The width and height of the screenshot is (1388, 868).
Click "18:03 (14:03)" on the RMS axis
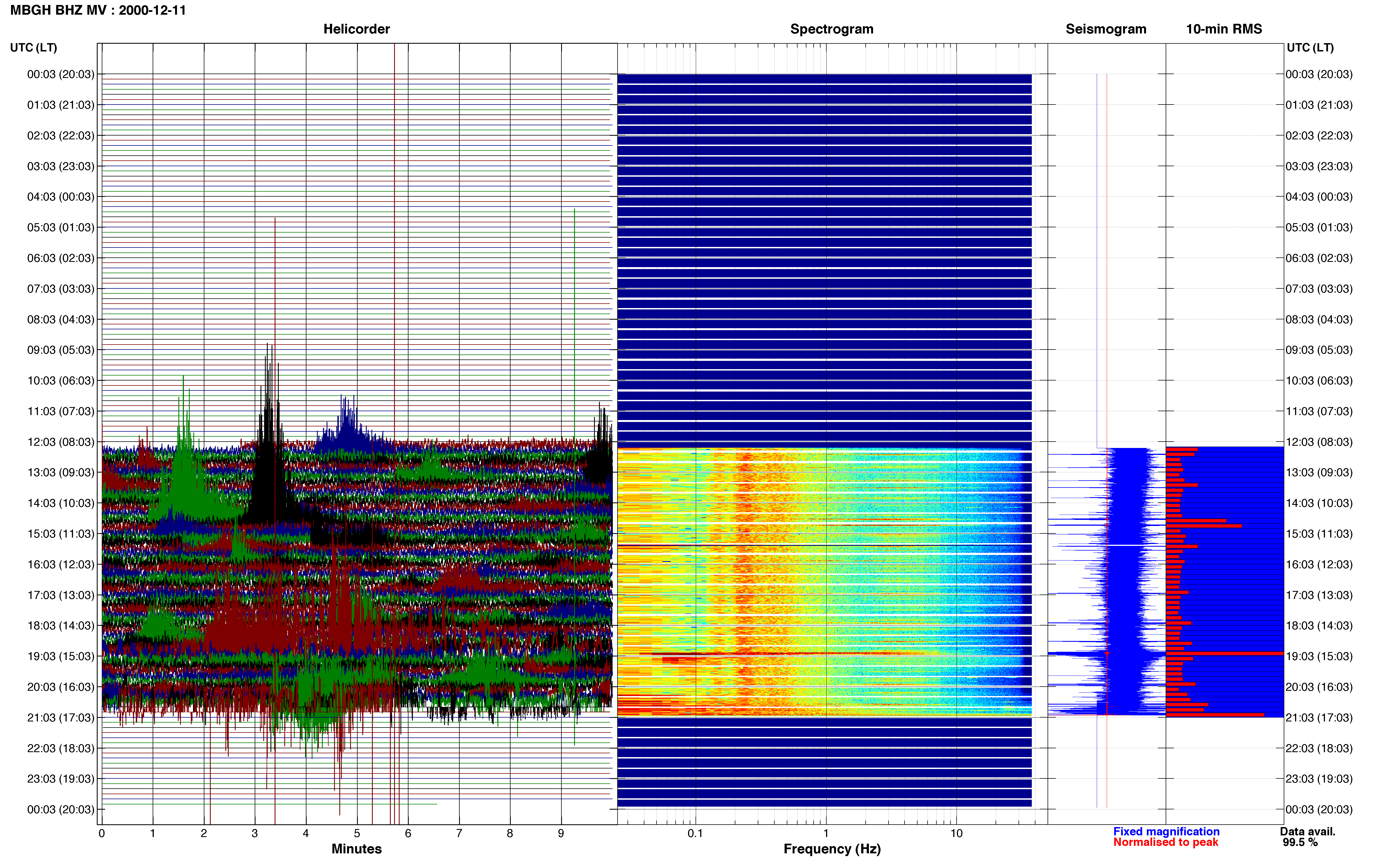pos(1319,626)
